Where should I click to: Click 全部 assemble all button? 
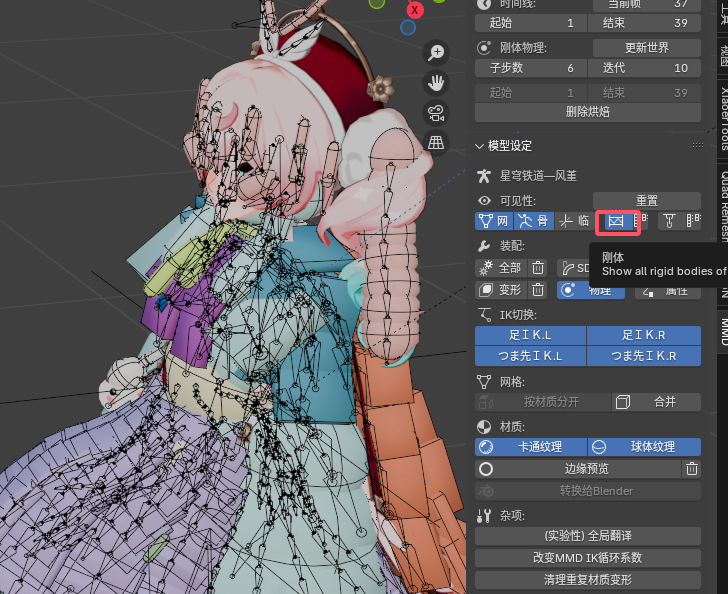coord(501,268)
